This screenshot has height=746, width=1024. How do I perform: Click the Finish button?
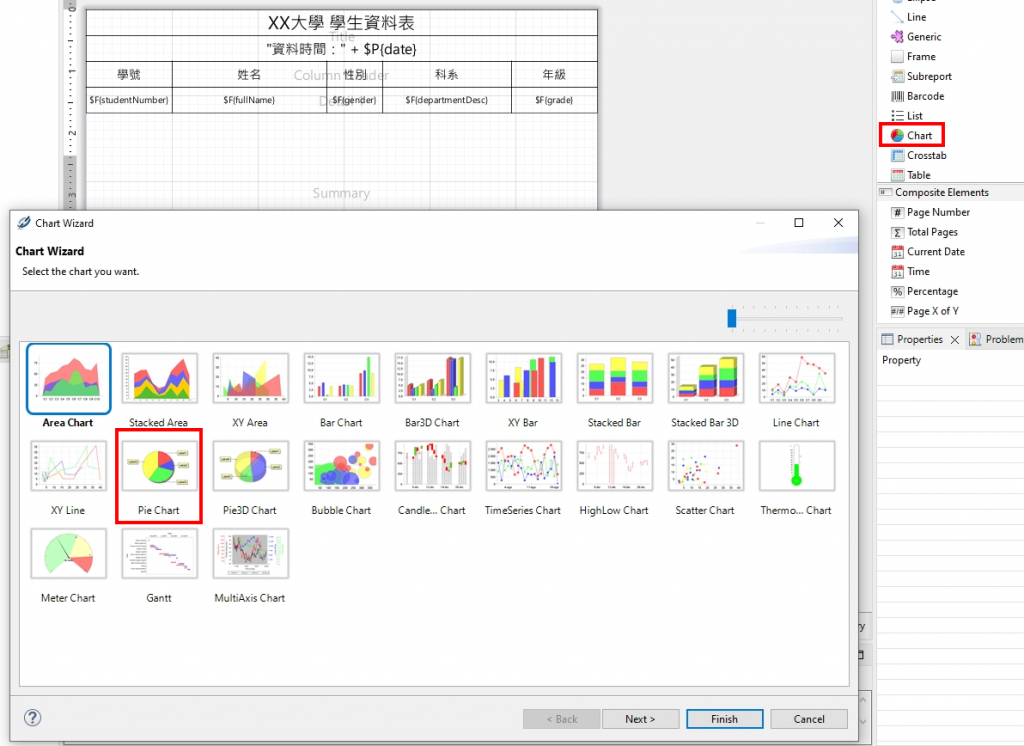[x=724, y=719]
